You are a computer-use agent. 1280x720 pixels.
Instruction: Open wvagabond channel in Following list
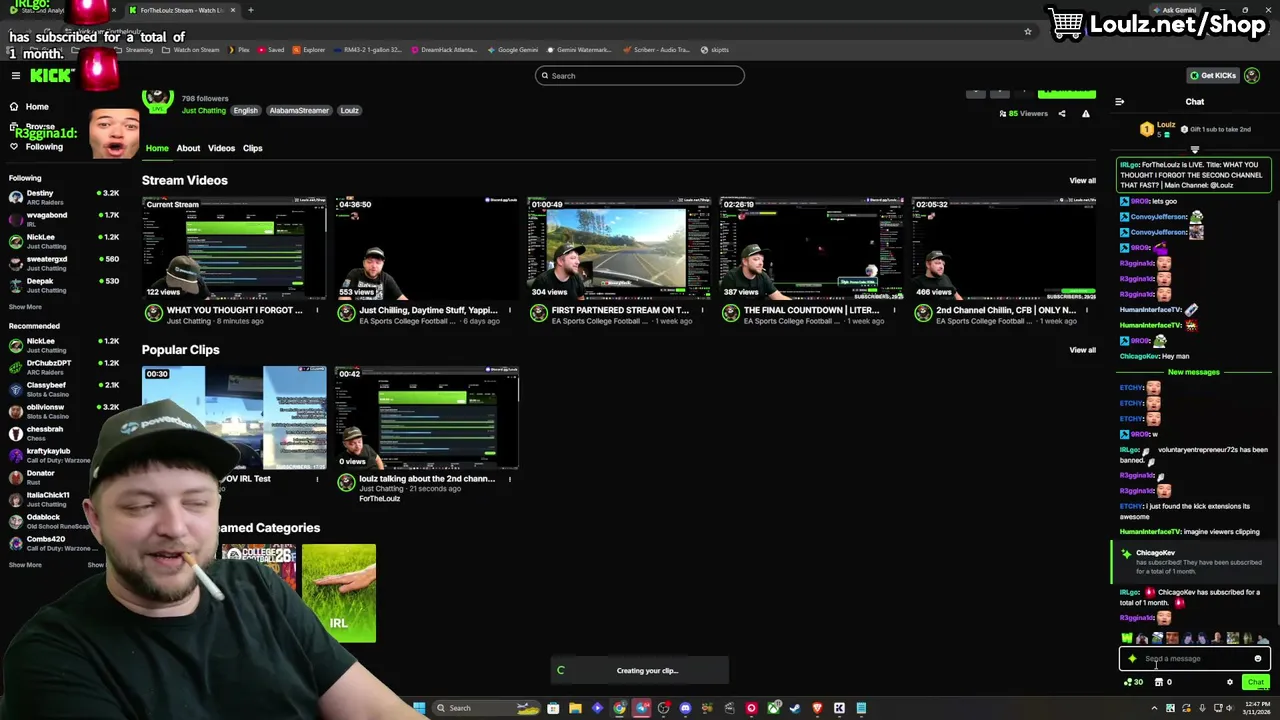63,219
